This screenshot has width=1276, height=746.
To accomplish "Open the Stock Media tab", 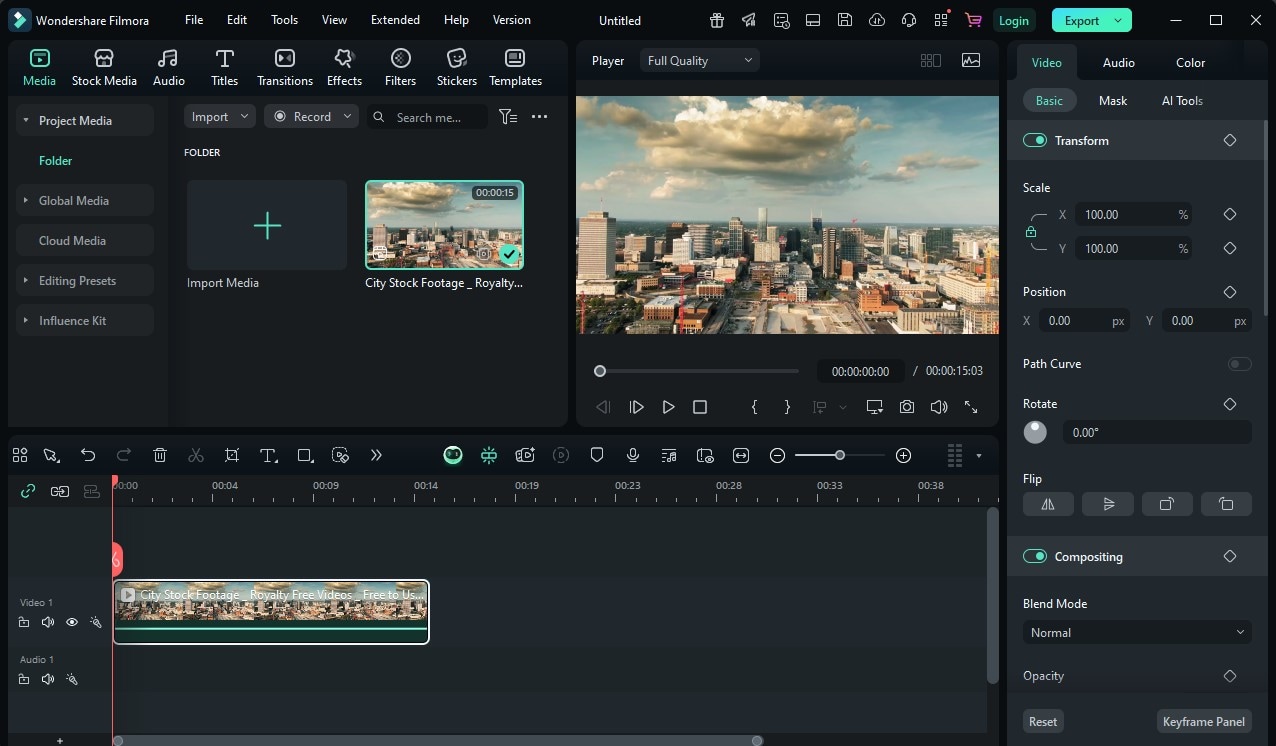I will pyautogui.click(x=104, y=67).
